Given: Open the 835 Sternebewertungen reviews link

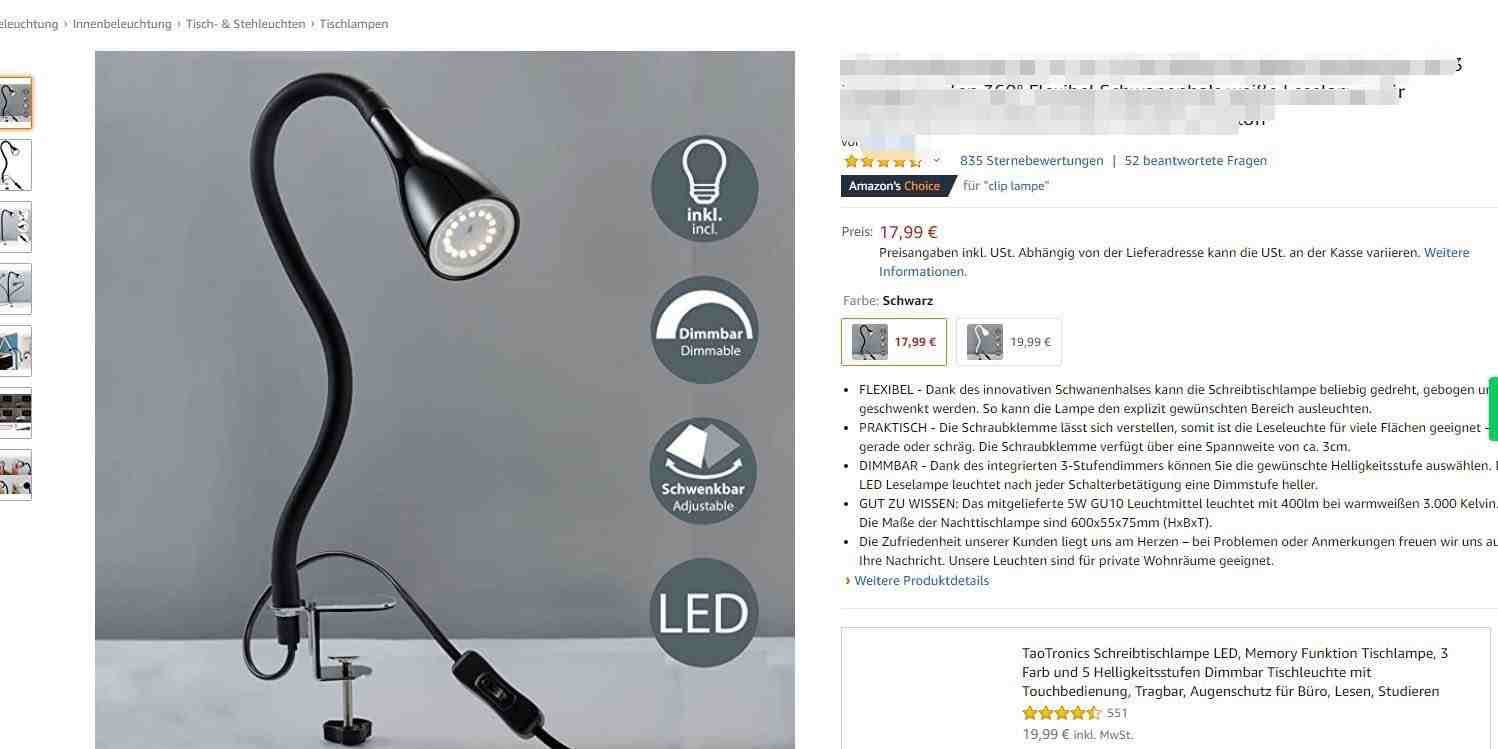Looking at the screenshot, I should click(x=1031, y=160).
